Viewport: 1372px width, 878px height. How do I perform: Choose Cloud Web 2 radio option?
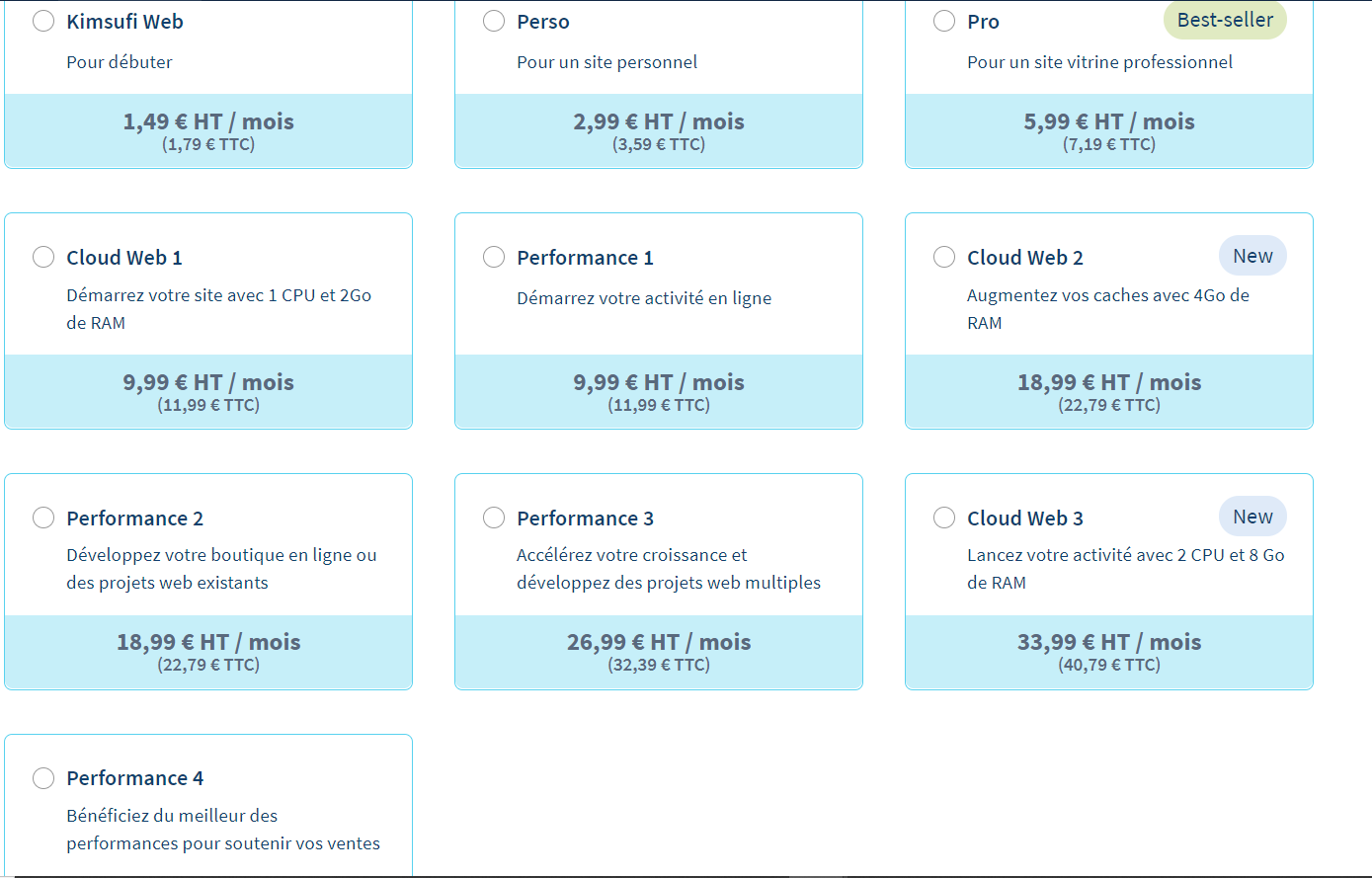click(x=944, y=258)
